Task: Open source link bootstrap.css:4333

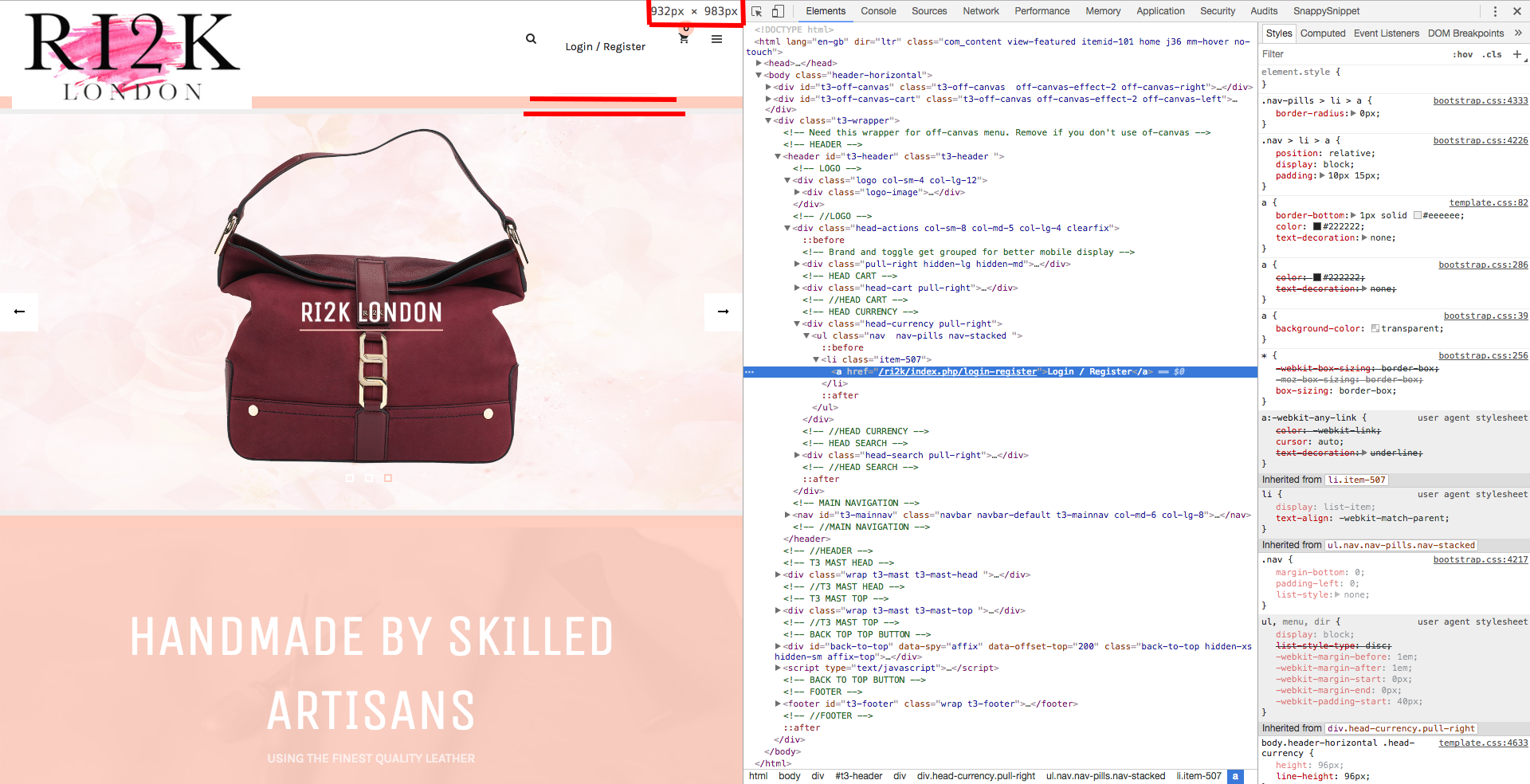Action: [1481, 101]
